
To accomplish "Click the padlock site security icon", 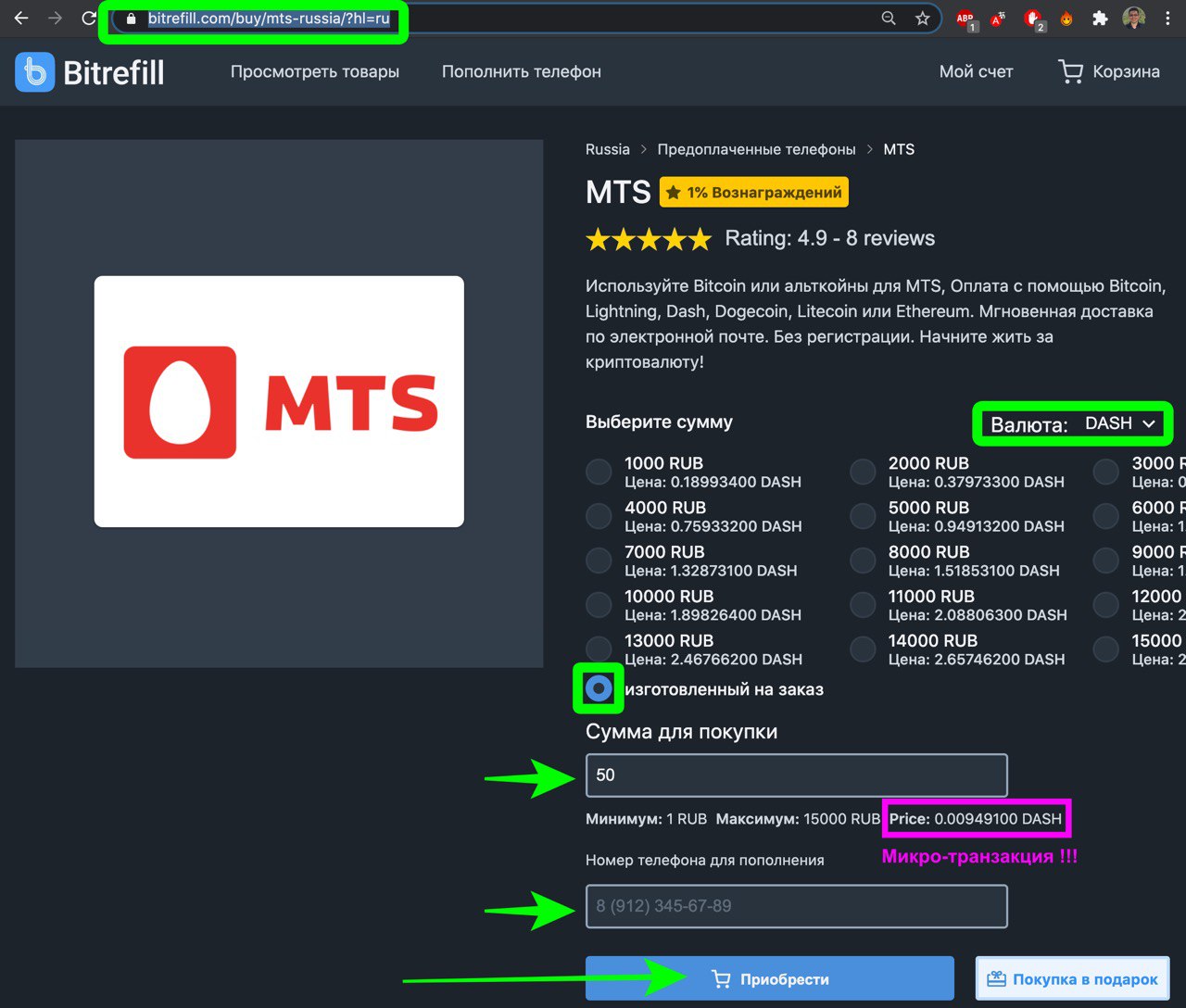I will tap(131, 19).
